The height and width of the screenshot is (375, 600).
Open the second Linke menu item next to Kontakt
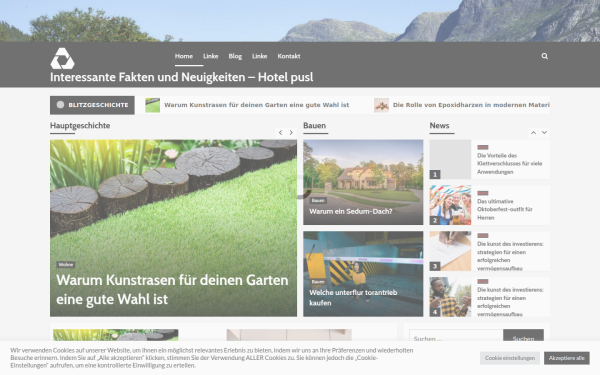coord(259,56)
